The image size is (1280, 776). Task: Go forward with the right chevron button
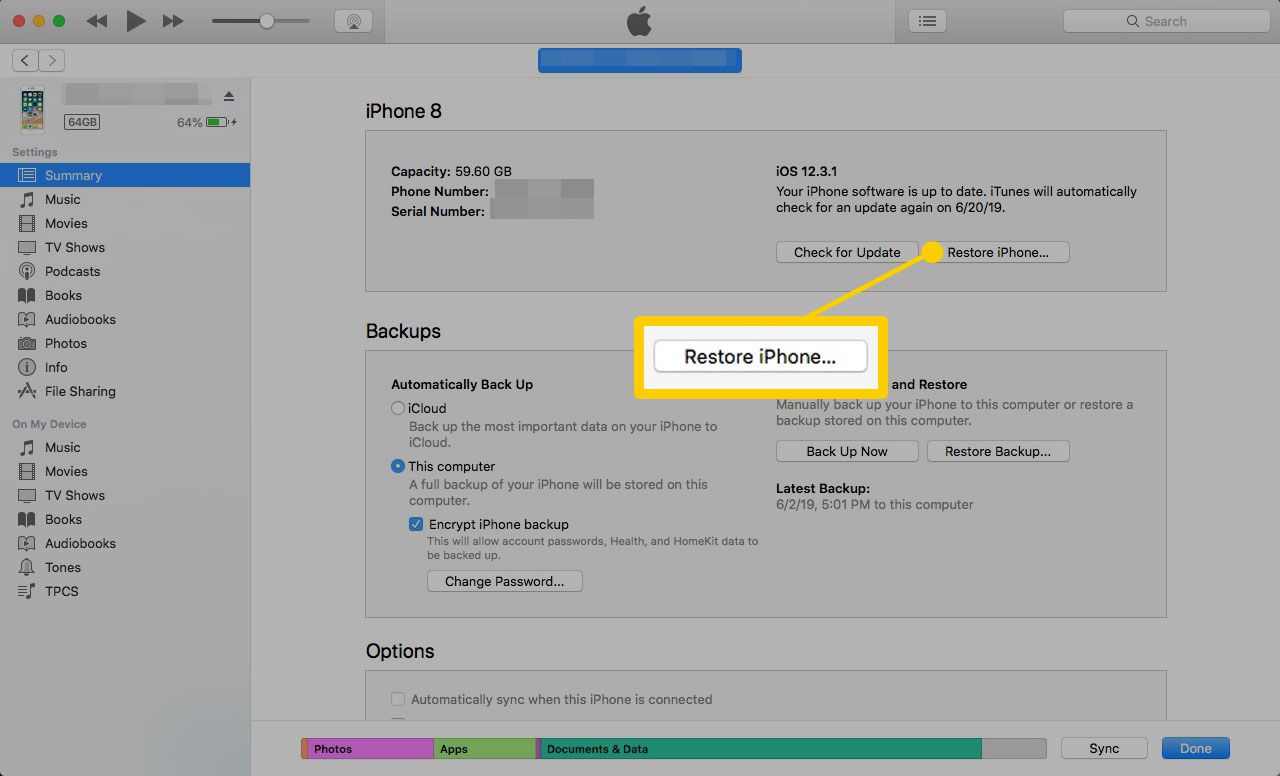click(52, 61)
